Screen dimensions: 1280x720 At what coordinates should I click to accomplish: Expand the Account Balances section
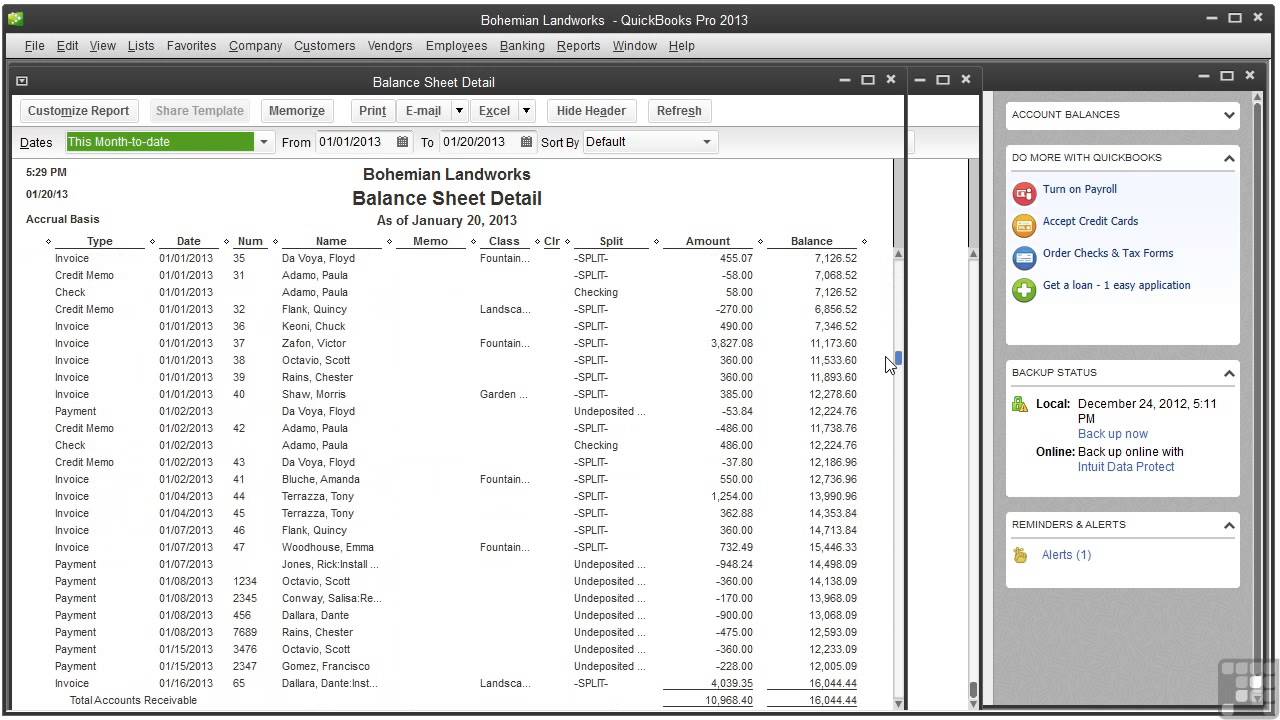(1229, 115)
